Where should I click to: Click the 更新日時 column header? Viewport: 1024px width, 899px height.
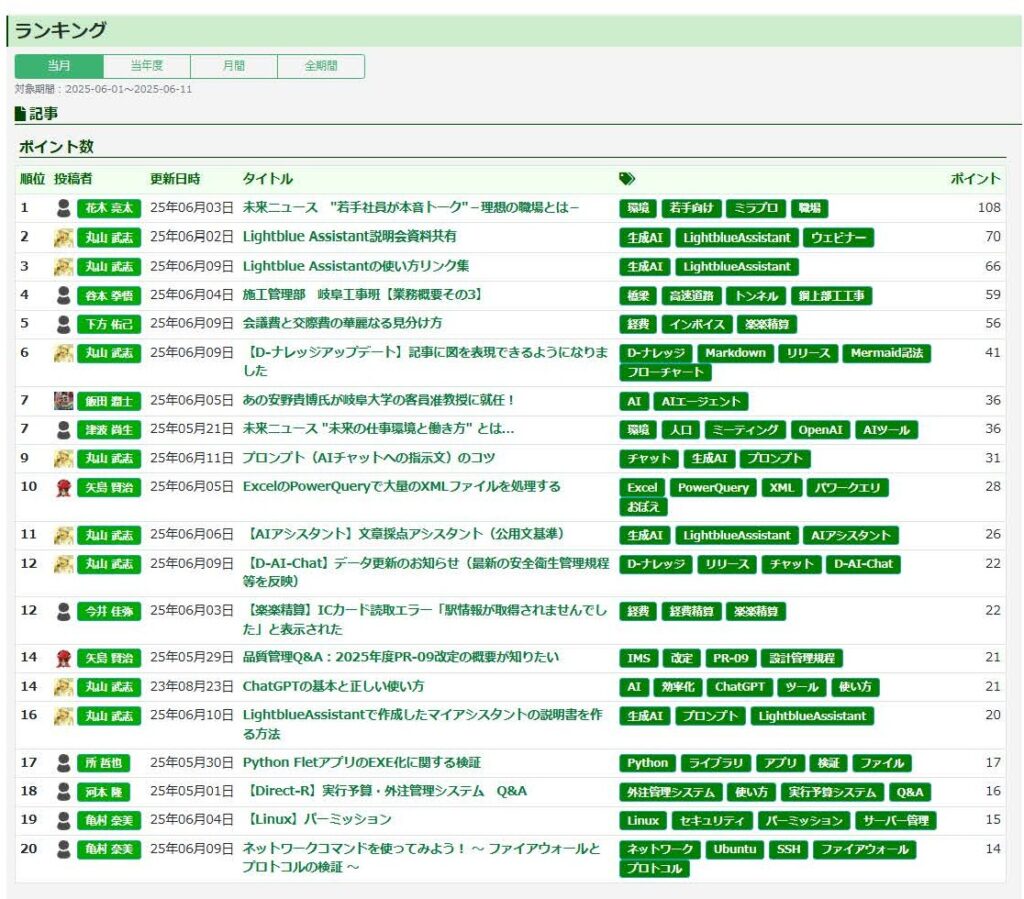click(x=175, y=179)
